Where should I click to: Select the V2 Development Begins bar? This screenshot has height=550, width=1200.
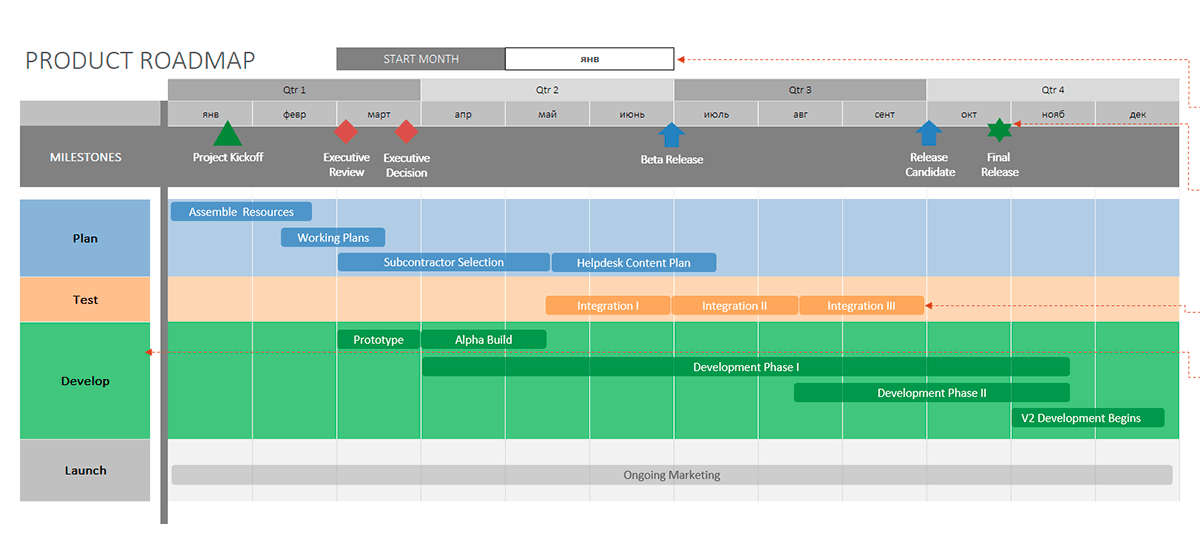tap(1088, 418)
